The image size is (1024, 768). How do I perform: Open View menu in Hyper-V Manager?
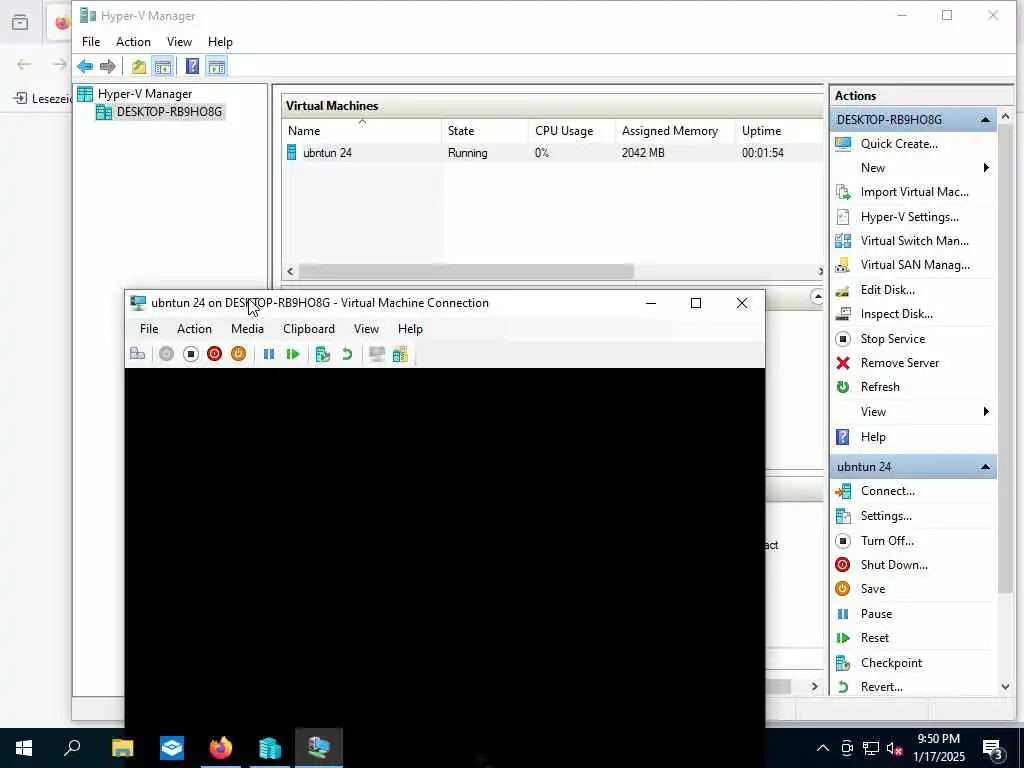tap(179, 42)
